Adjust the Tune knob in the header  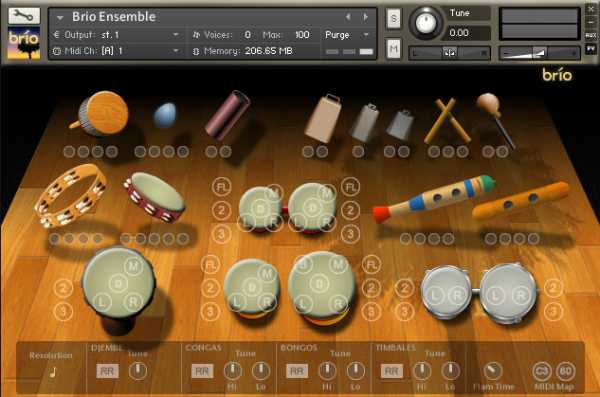pos(426,23)
